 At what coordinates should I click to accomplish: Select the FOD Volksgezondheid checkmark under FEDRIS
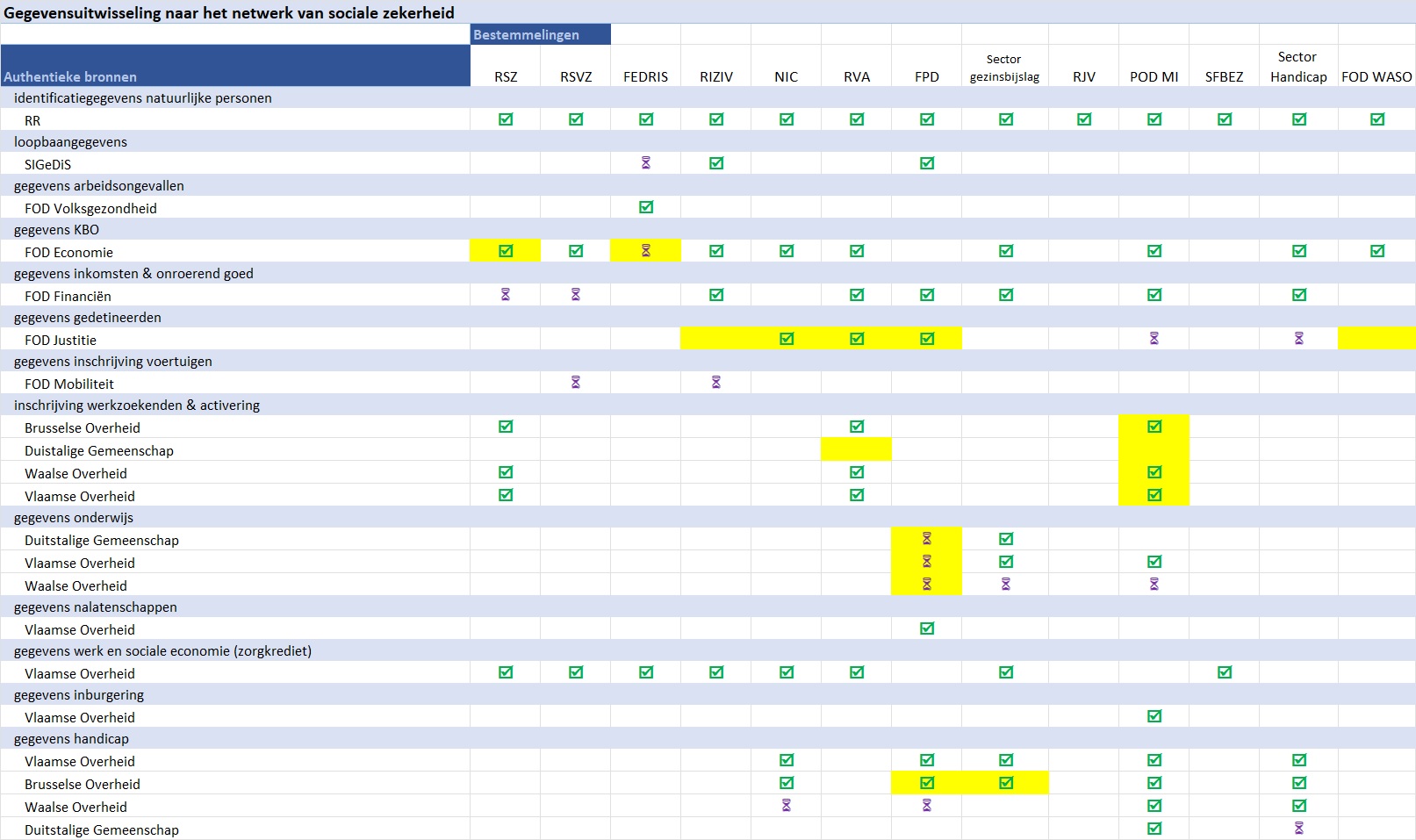coord(646,207)
